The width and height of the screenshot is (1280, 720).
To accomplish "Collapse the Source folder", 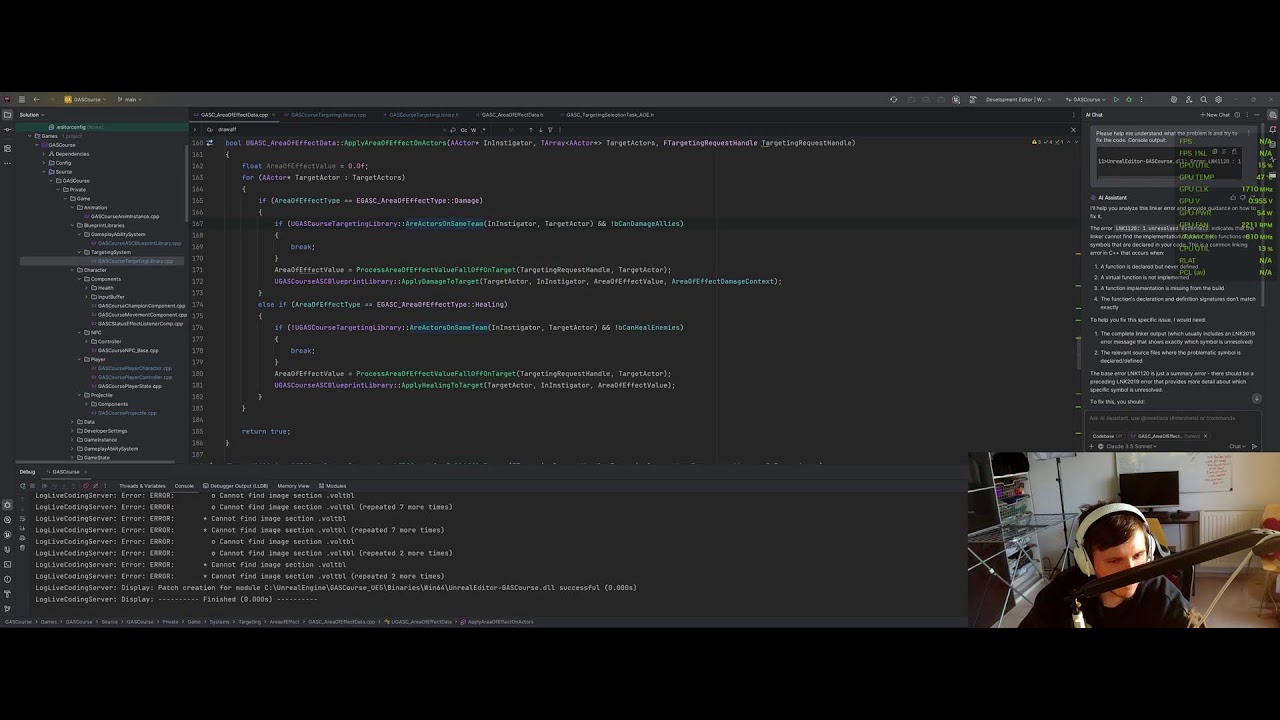I will click(x=44, y=172).
